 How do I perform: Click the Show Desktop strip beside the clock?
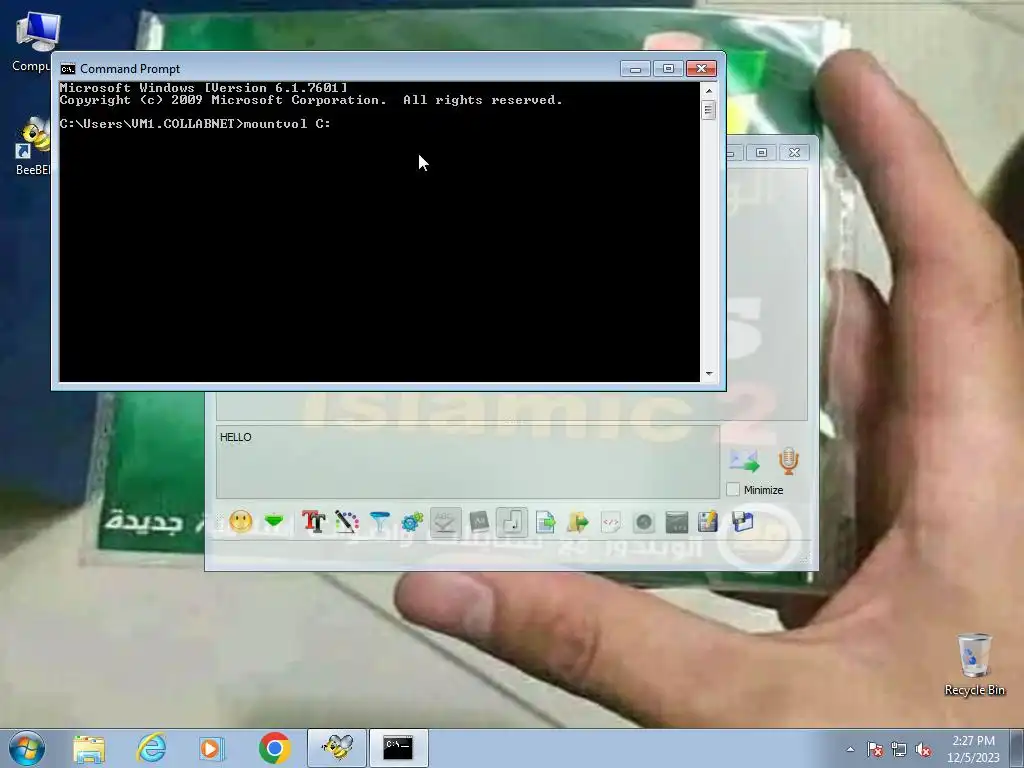click(x=1017, y=748)
